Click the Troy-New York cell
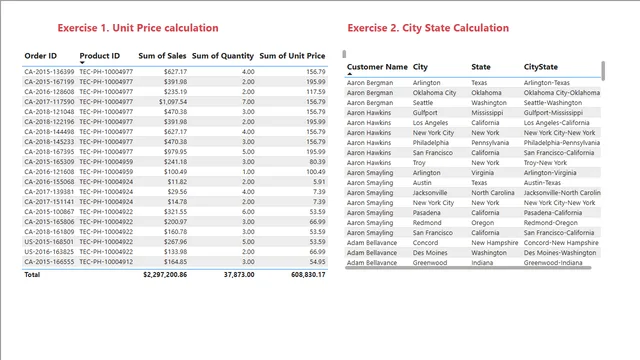This screenshot has height=360, width=640. point(545,163)
